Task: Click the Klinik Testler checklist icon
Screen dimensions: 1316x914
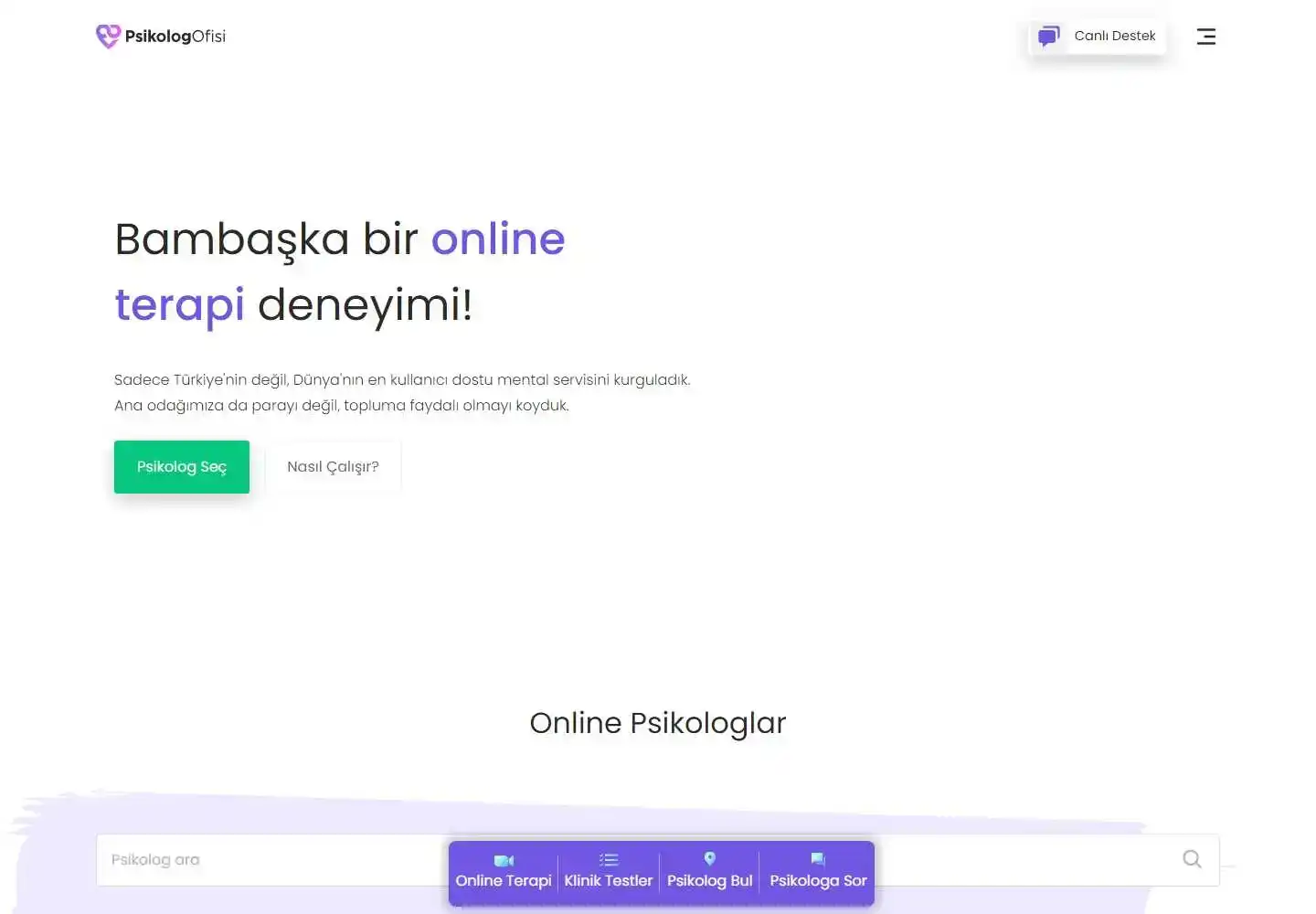Action: pos(609,860)
